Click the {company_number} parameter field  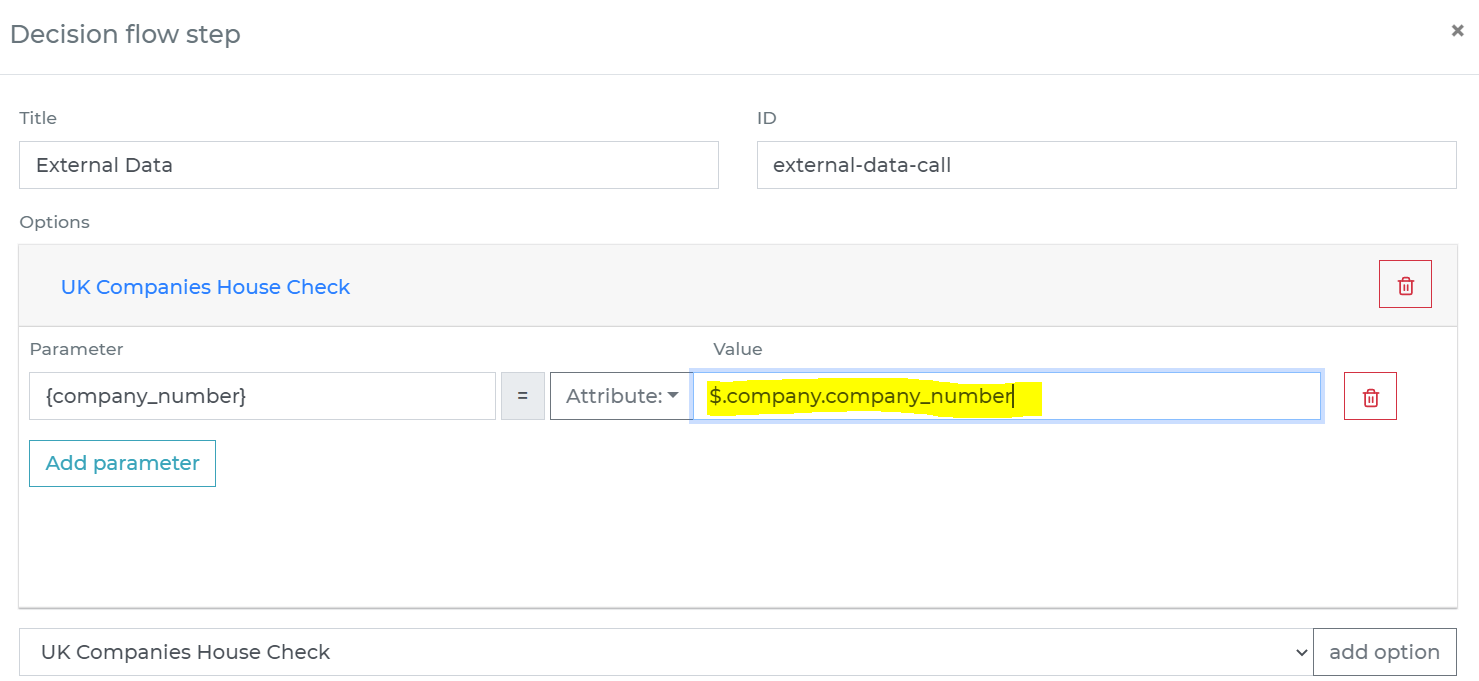click(x=262, y=396)
